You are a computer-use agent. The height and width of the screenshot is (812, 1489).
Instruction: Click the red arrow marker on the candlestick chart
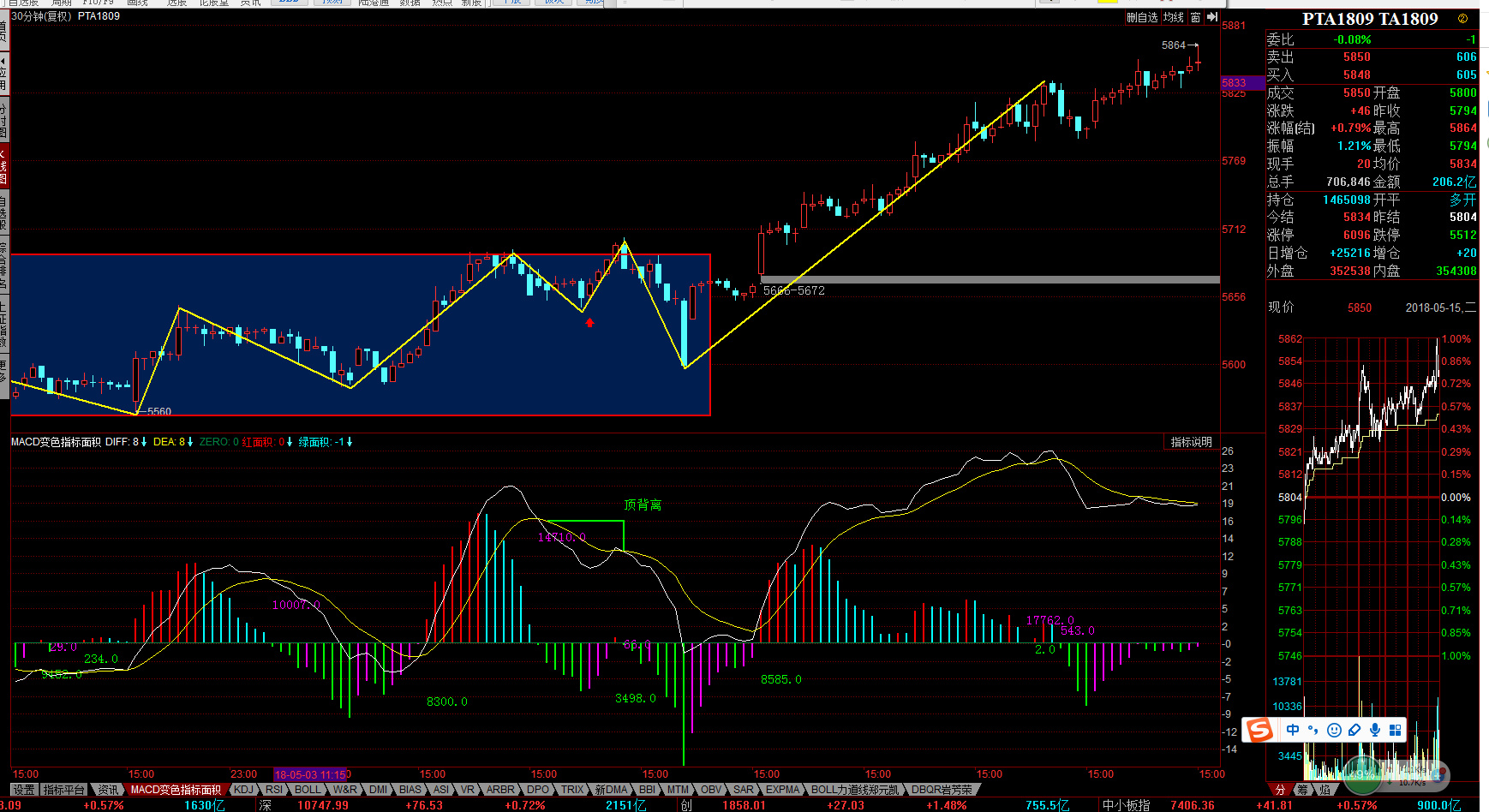point(589,323)
